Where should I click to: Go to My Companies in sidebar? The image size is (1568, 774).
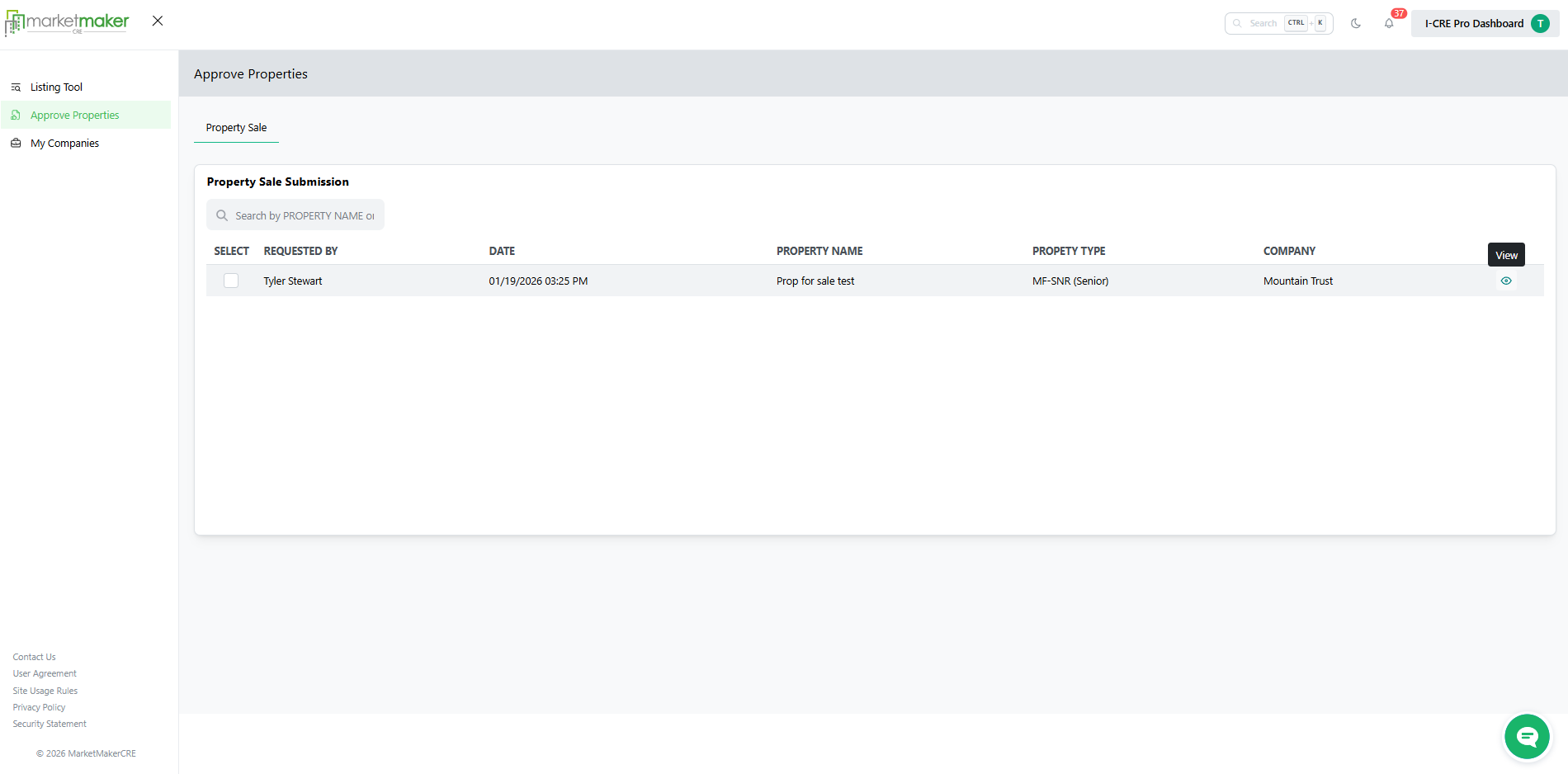click(x=64, y=144)
